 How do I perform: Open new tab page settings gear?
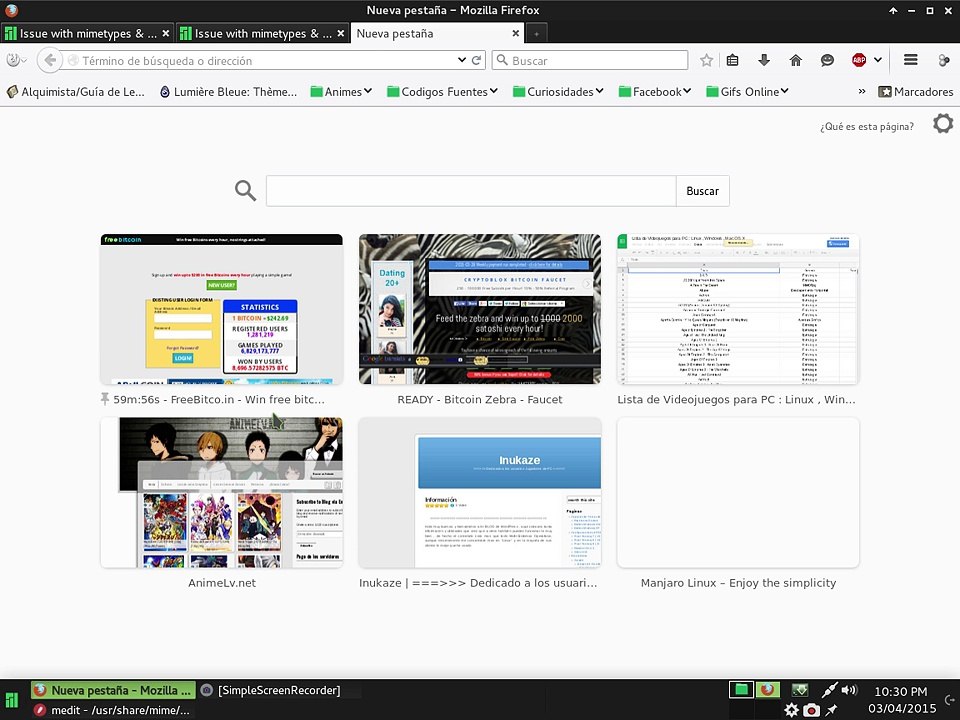point(943,124)
